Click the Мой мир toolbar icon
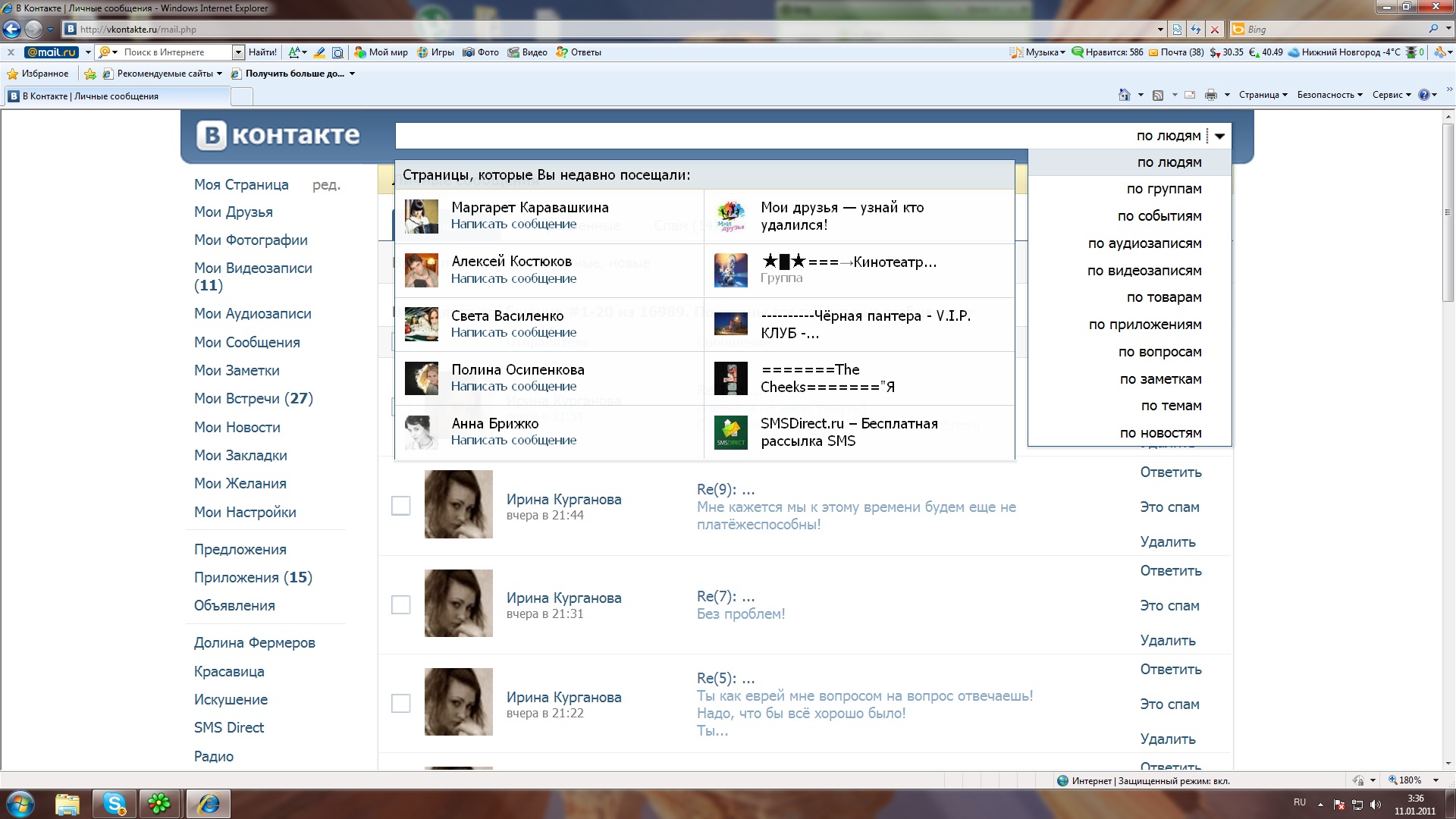 coord(361,52)
